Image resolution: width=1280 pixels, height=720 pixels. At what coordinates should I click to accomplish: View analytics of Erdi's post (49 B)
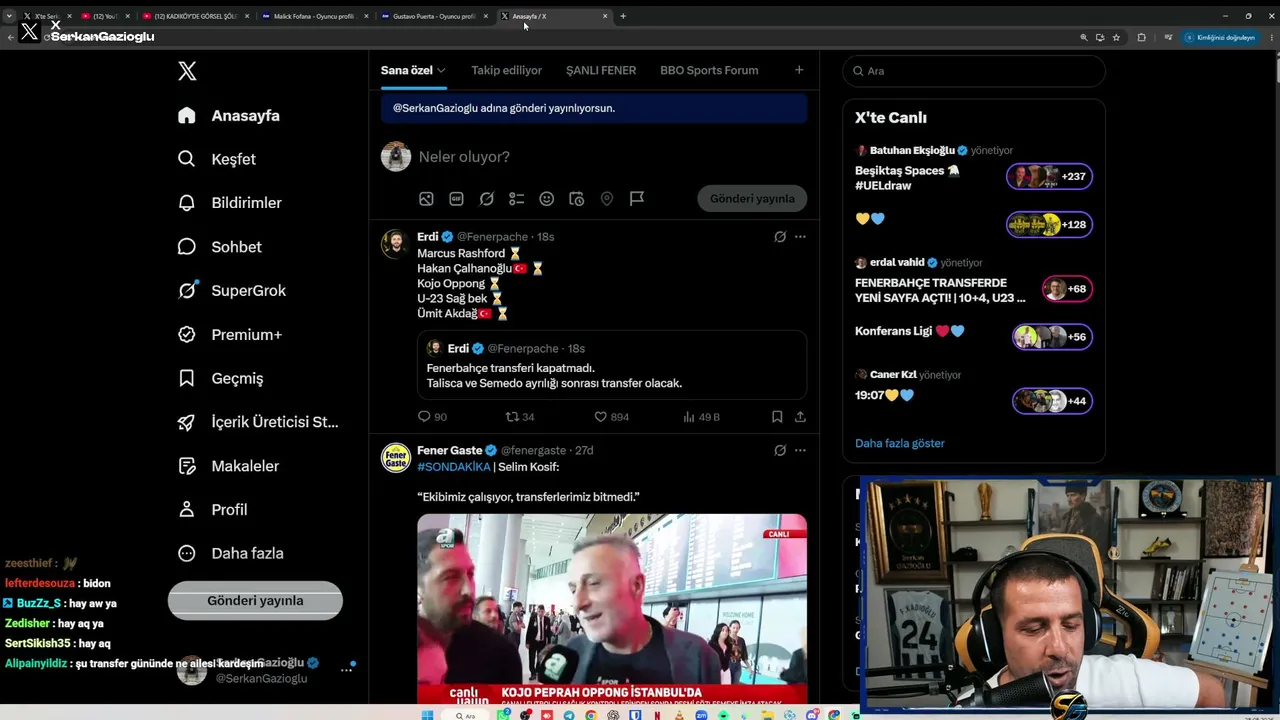[701, 417]
